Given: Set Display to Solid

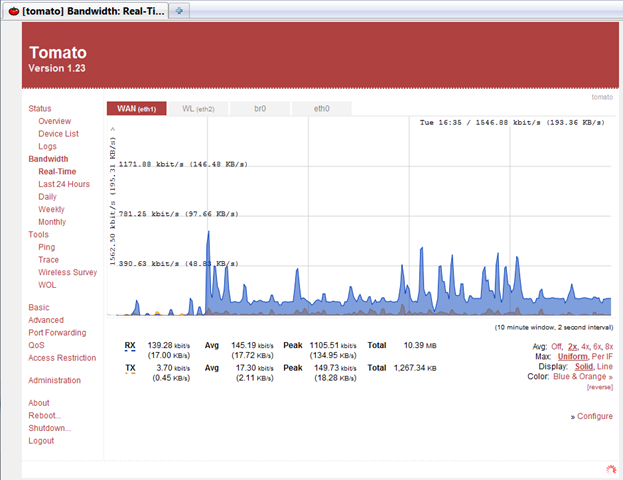Looking at the screenshot, I should tap(584, 366).
